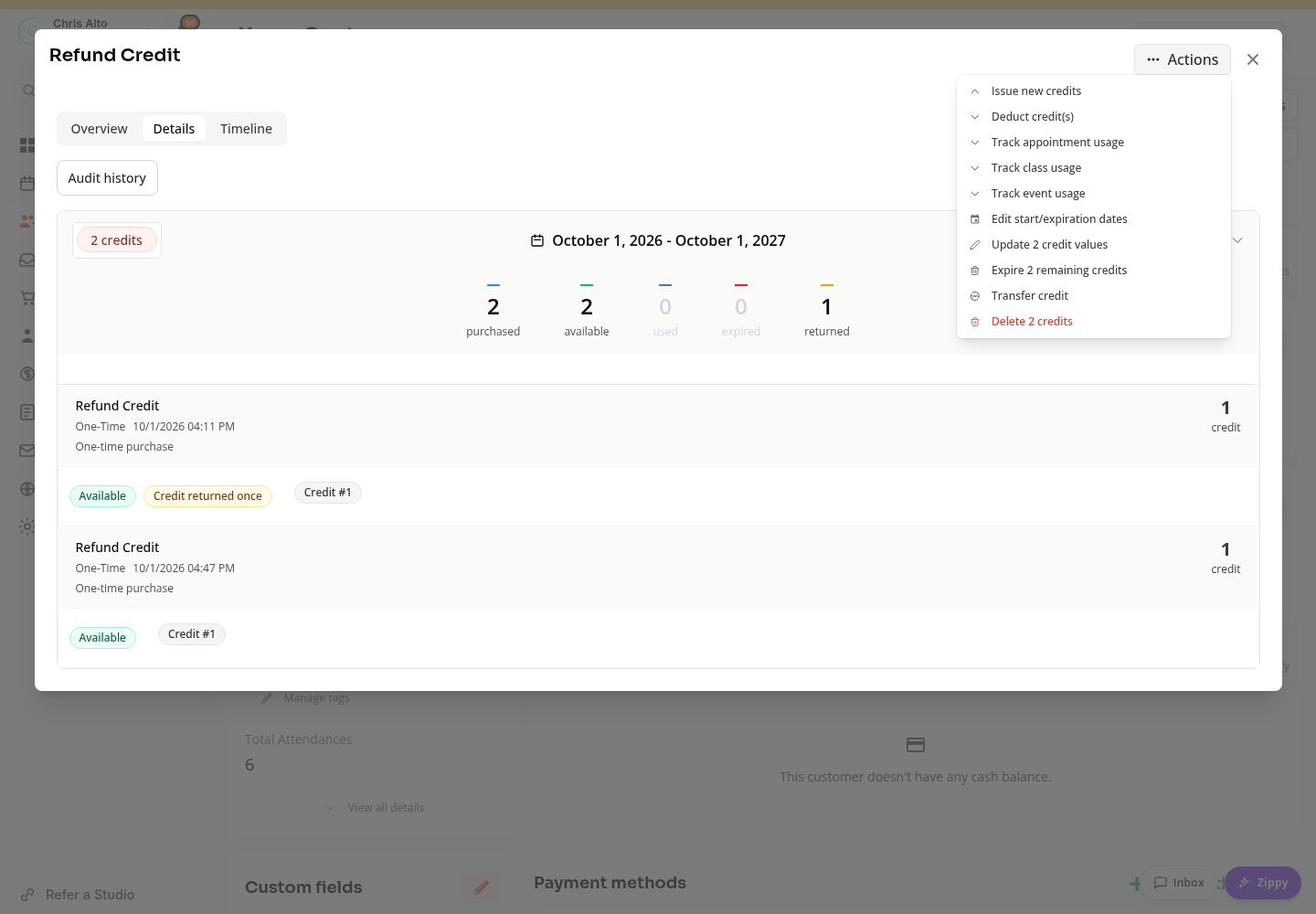1316x914 pixels.
Task: Click the Audit history button
Action: [107, 178]
